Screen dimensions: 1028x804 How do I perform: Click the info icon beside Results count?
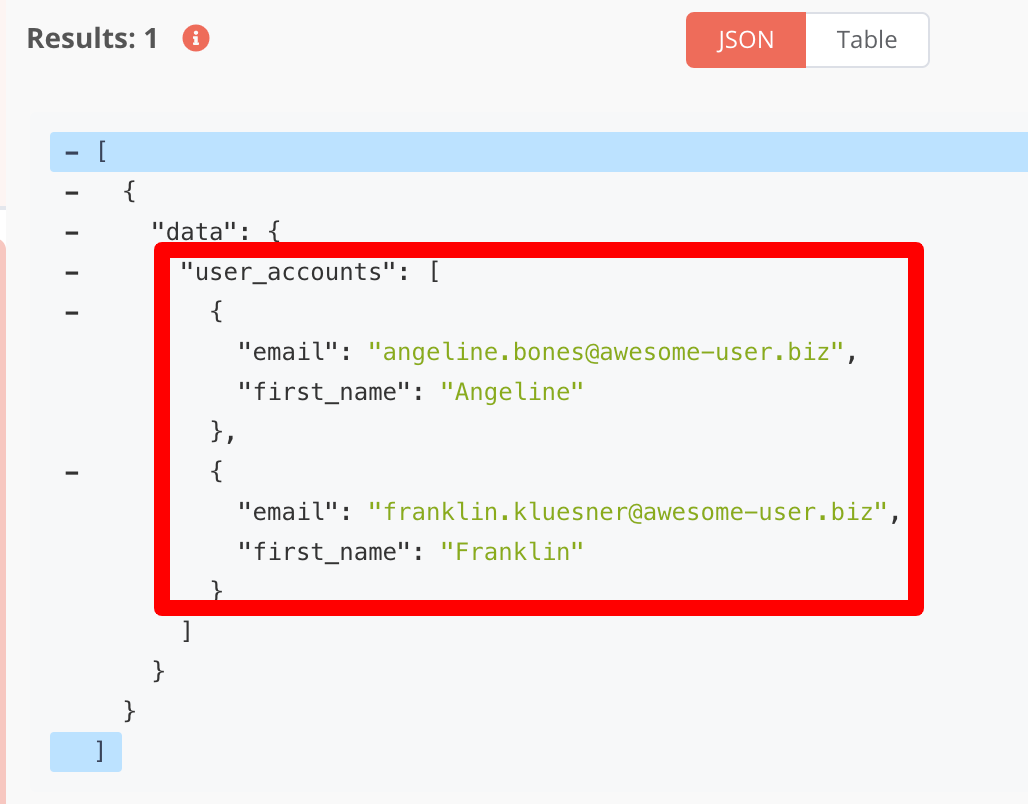pos(197,39)
